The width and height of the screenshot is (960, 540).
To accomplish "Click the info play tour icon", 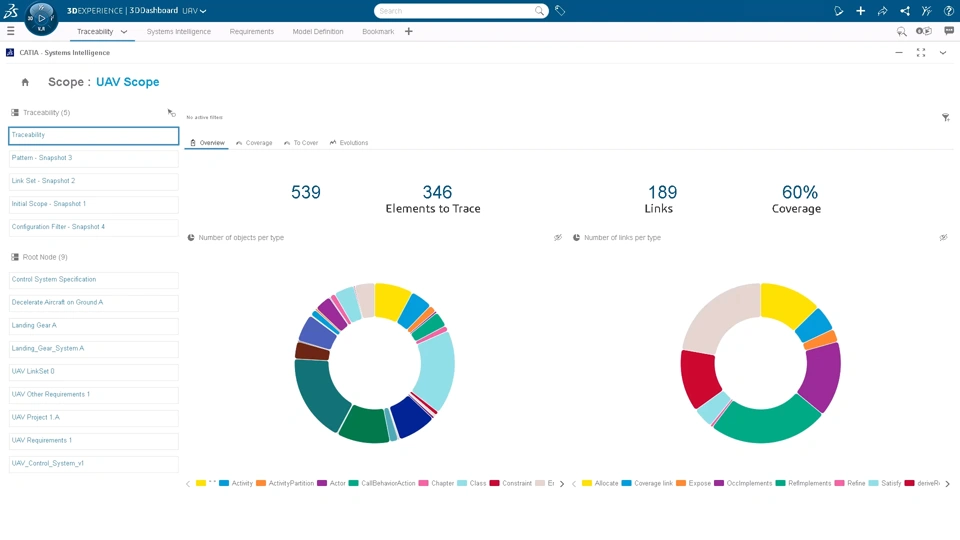I will pos(923,31).
